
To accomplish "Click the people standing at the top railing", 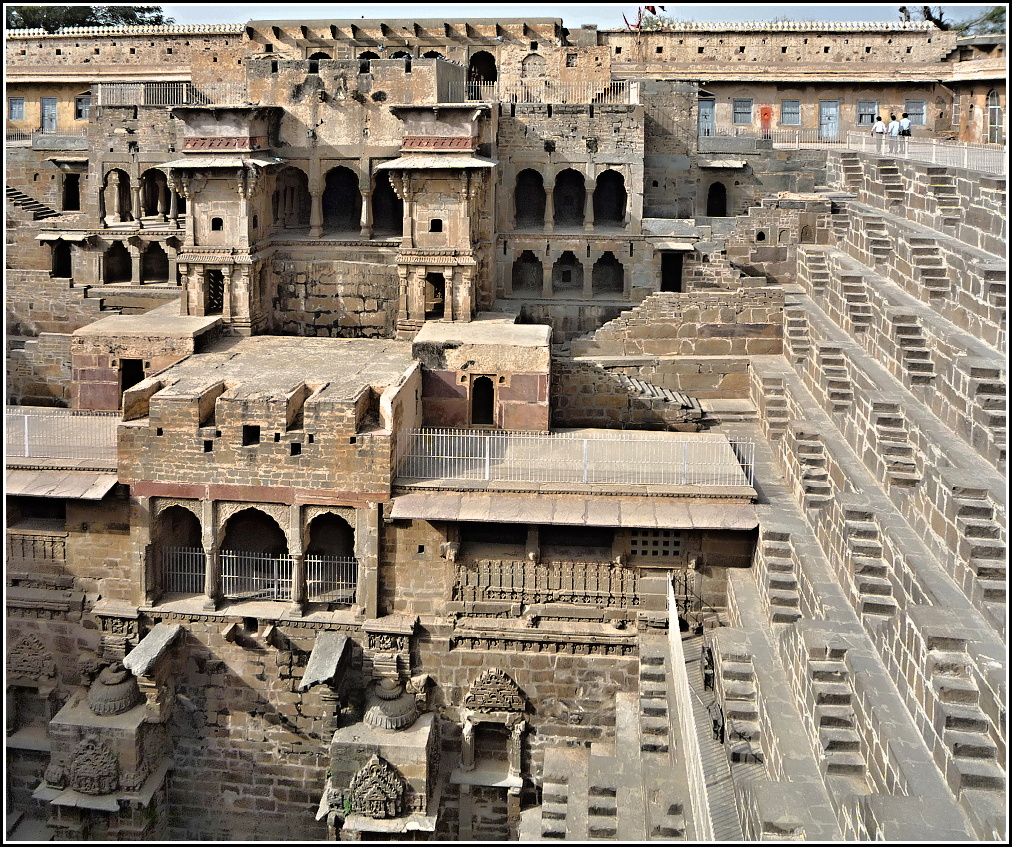I will 891,131.
